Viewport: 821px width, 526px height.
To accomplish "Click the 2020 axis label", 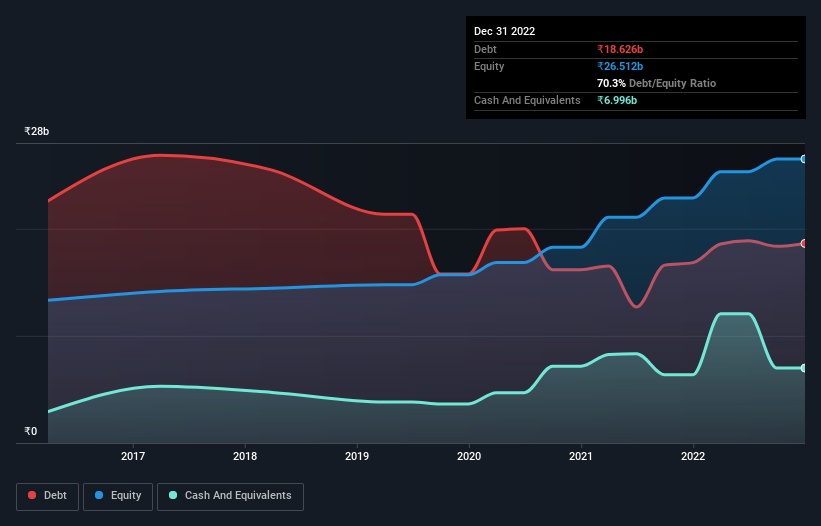I will click(x=469, y=456).
